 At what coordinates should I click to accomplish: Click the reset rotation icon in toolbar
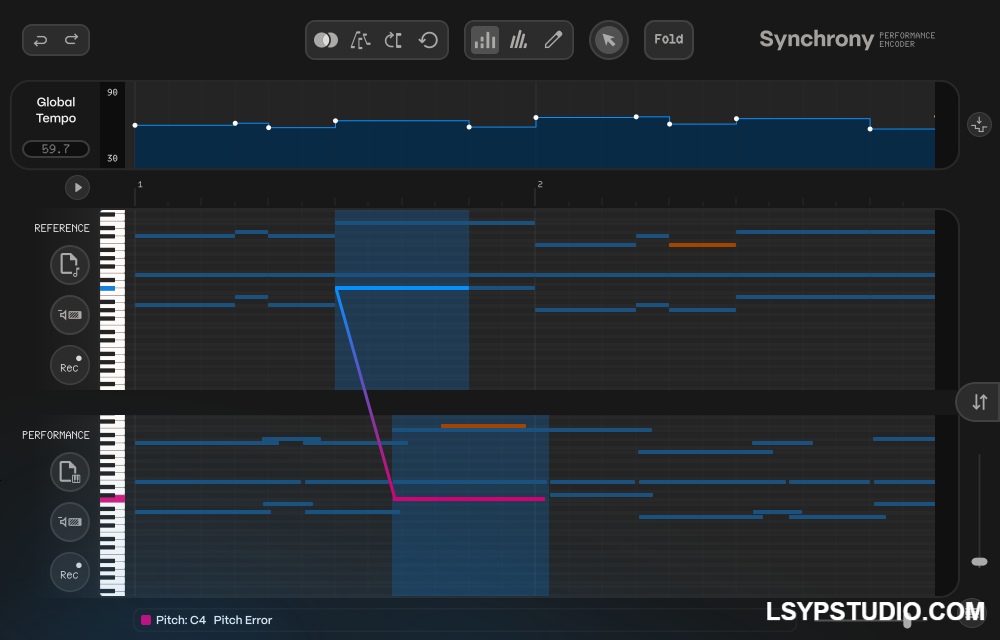(428, 40)
